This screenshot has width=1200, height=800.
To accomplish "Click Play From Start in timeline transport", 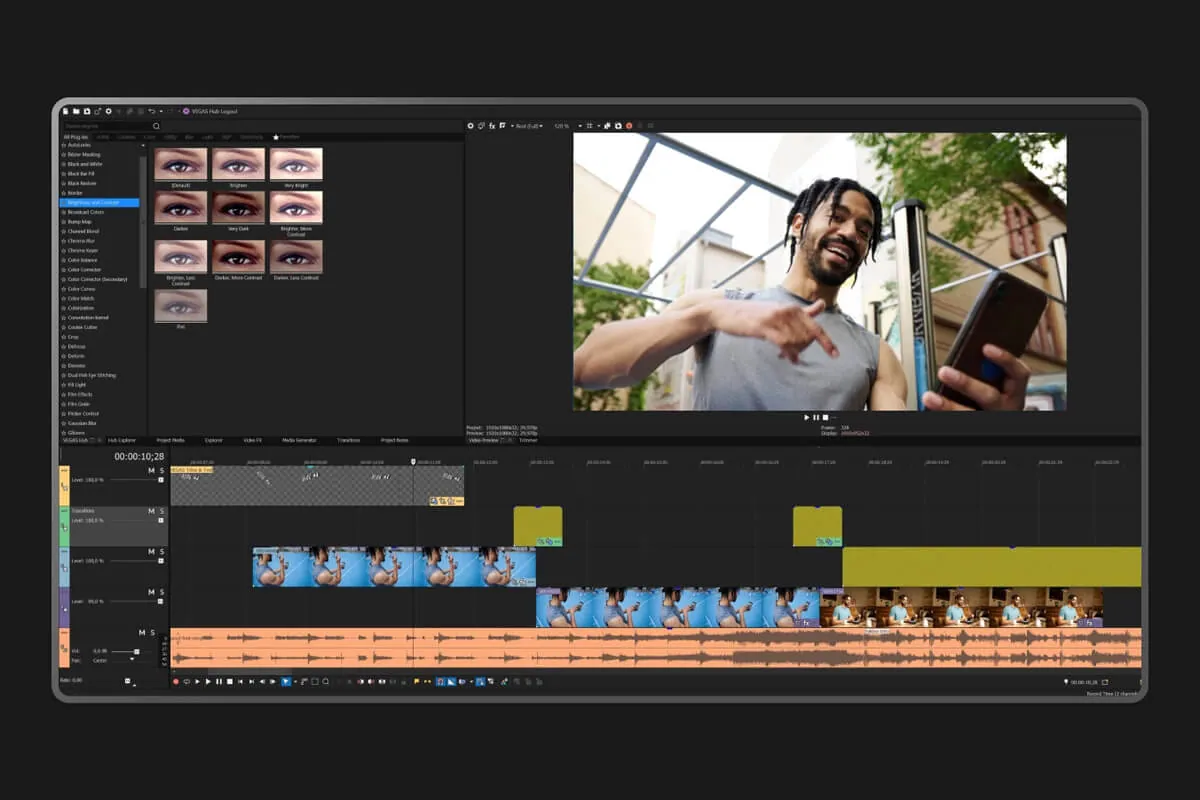I will click(x=197, y=682).
